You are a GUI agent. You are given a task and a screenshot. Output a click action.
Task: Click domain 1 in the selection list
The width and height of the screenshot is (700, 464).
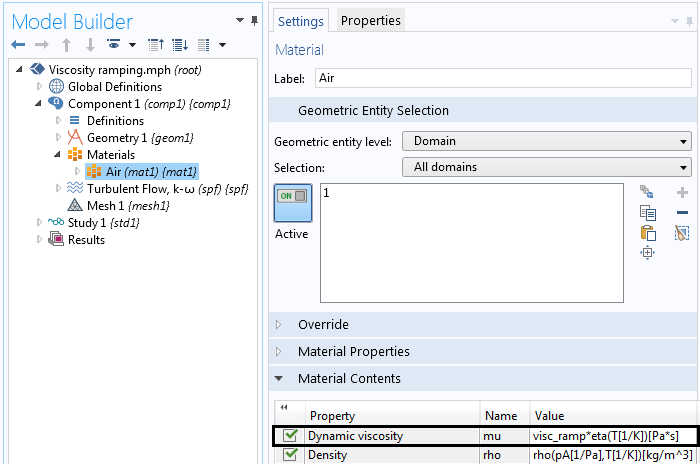(x=326, y=193)
